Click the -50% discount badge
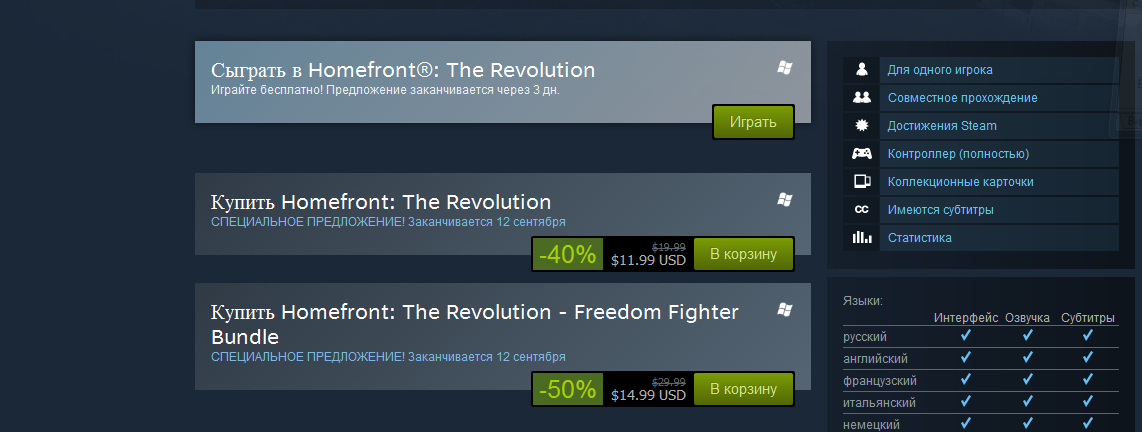 coord(568,390)
